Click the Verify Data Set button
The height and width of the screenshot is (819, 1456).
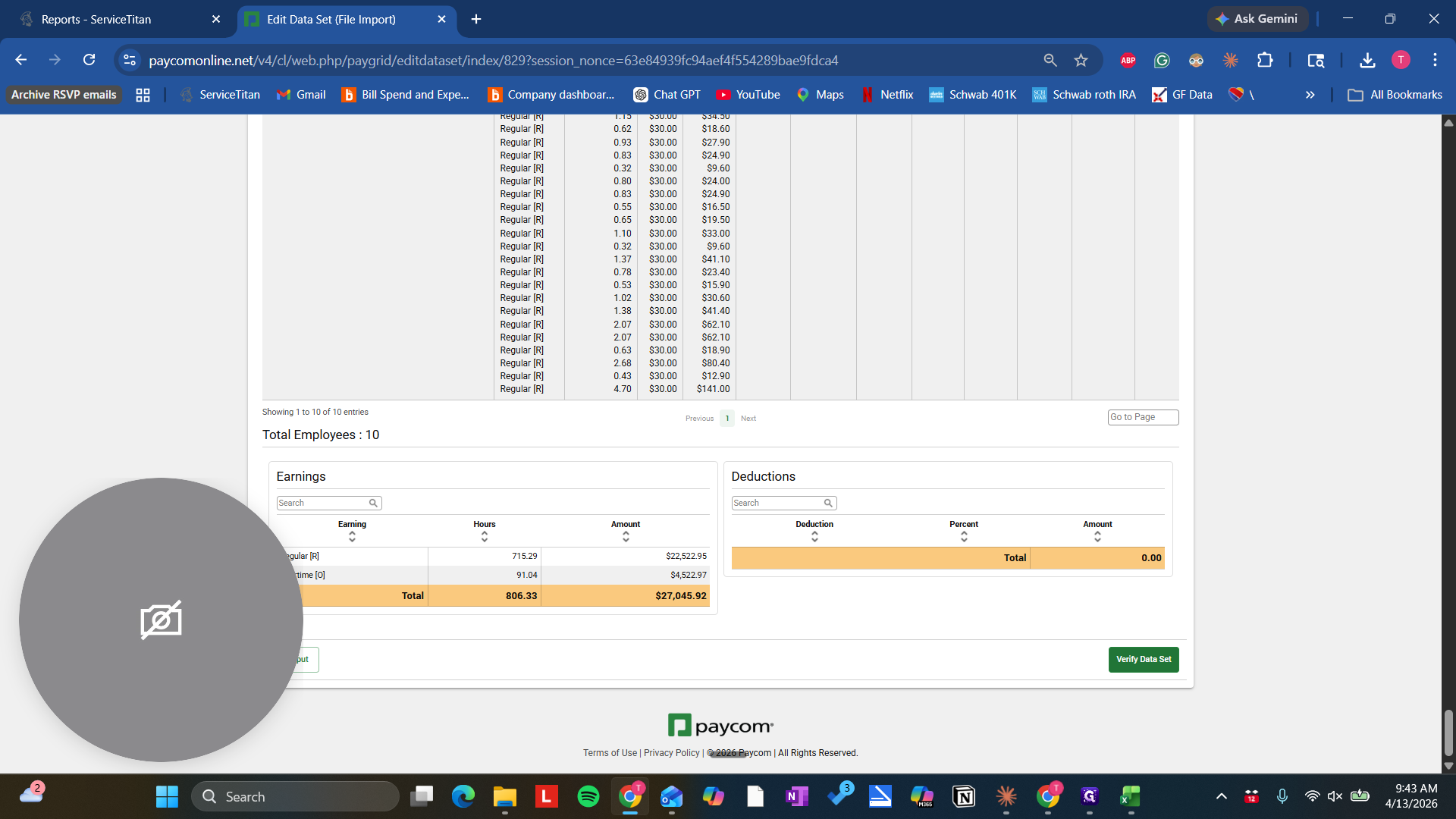pyautogui.click(x=1143, y=659)
